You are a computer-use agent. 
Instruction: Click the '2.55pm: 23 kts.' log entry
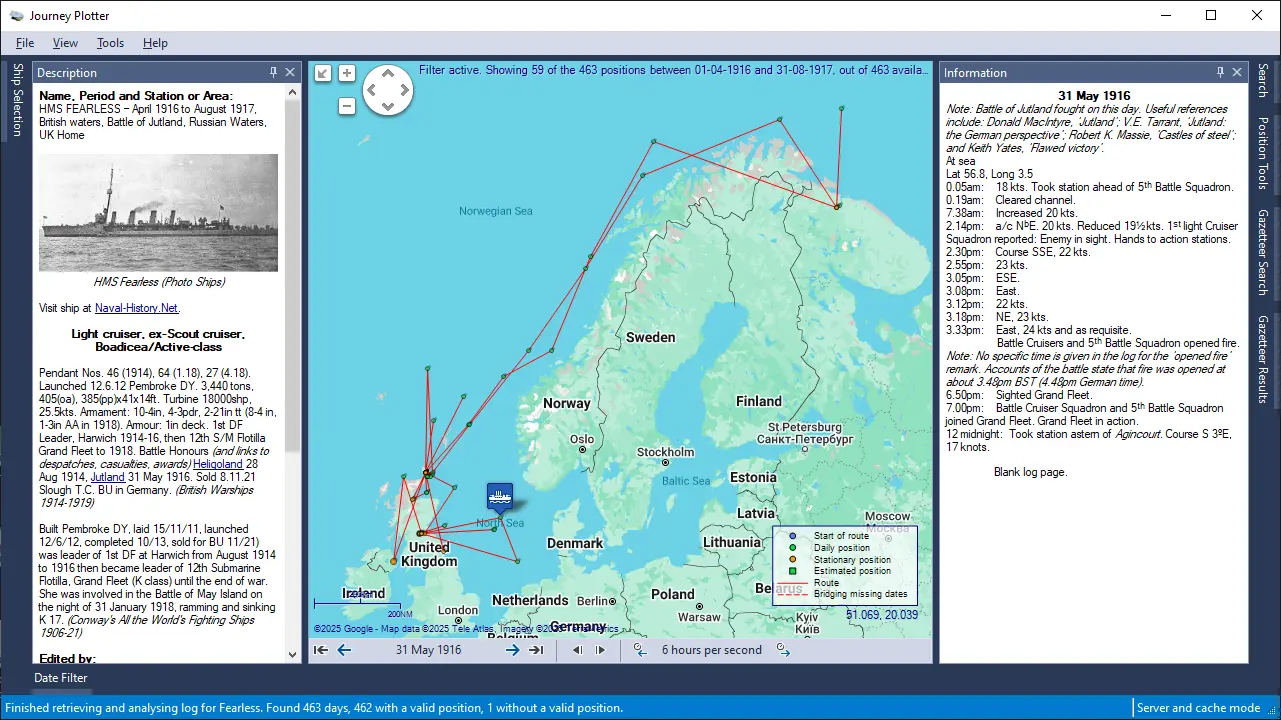point(987,265)
